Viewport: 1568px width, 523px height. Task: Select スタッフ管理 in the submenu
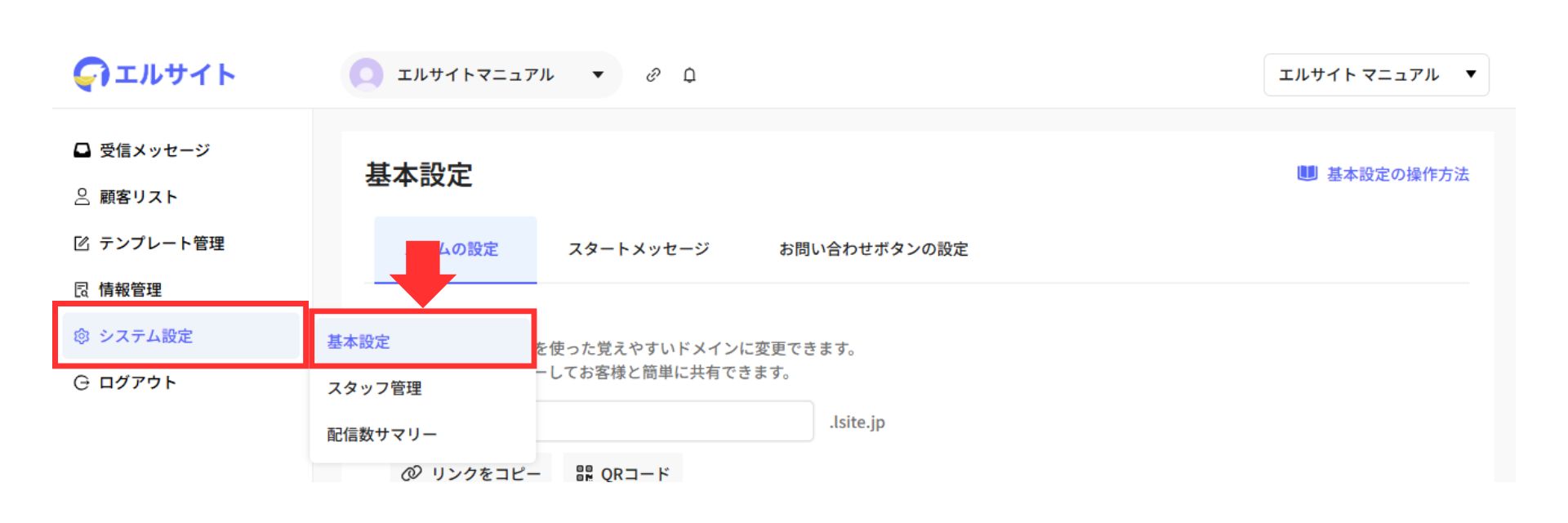(374, 388)
